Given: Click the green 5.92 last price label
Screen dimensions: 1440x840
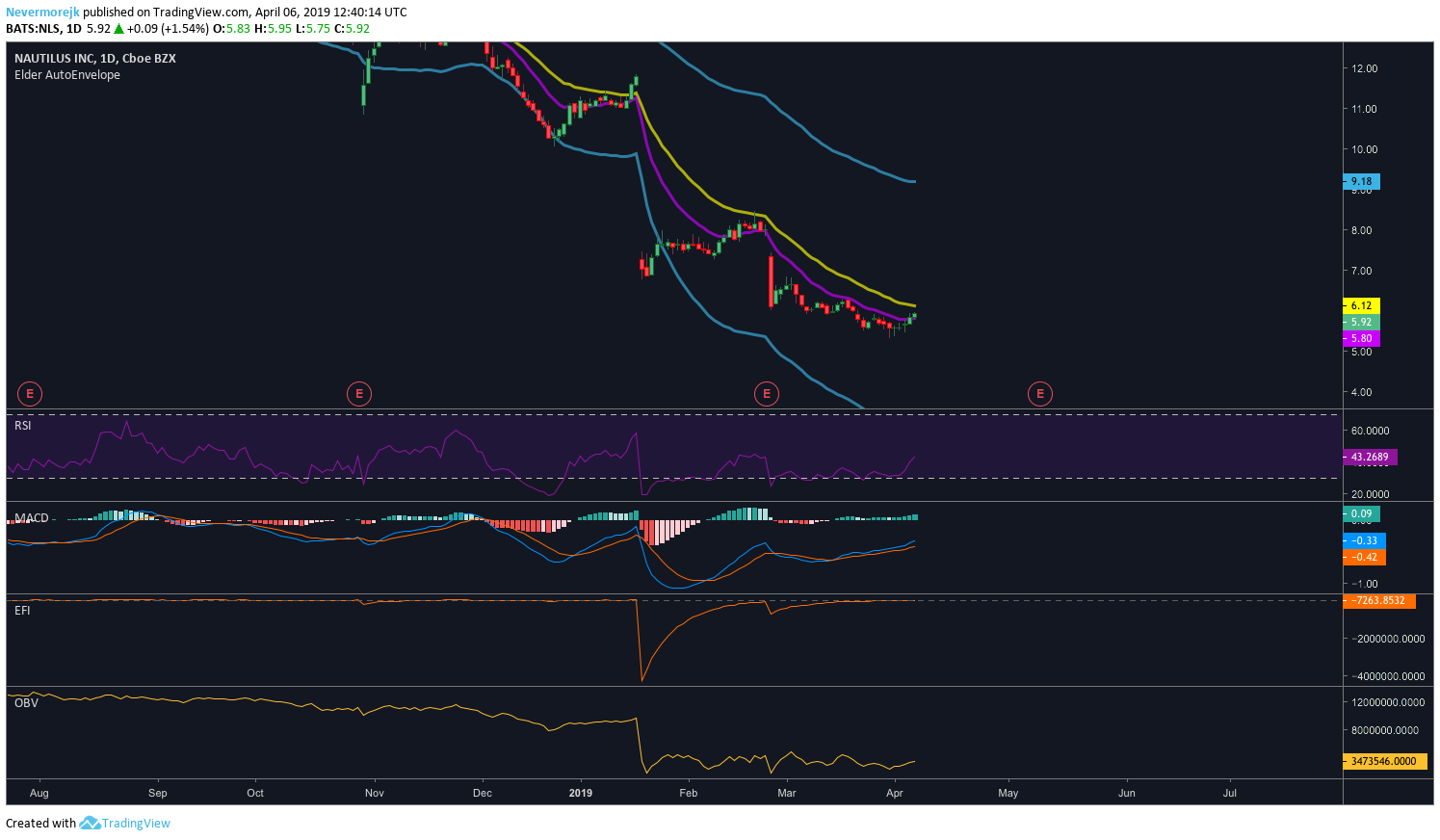Looking at the screenshot, I should 1361,322.
